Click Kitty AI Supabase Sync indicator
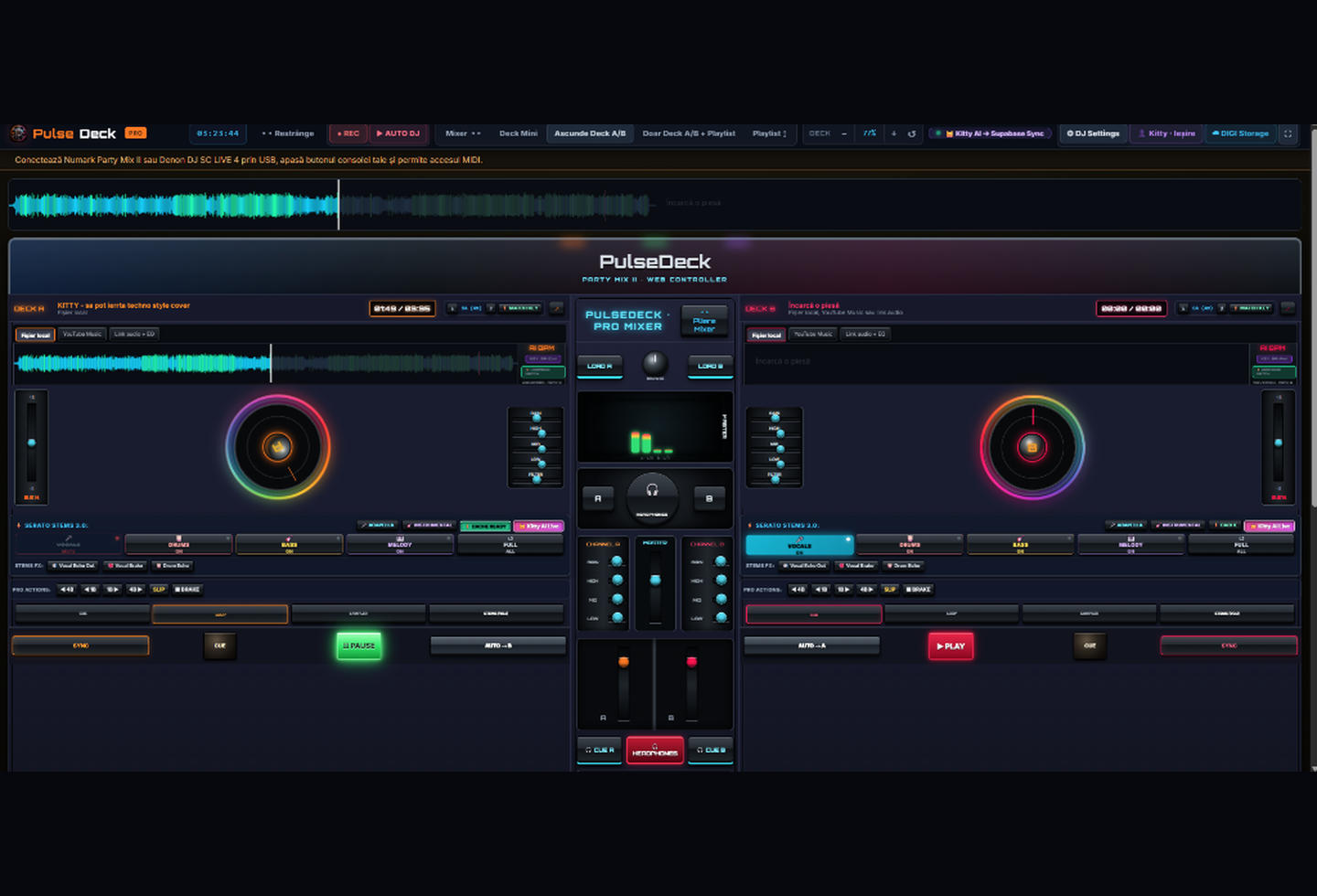The image size is (1317, 896). pos(990,133)
